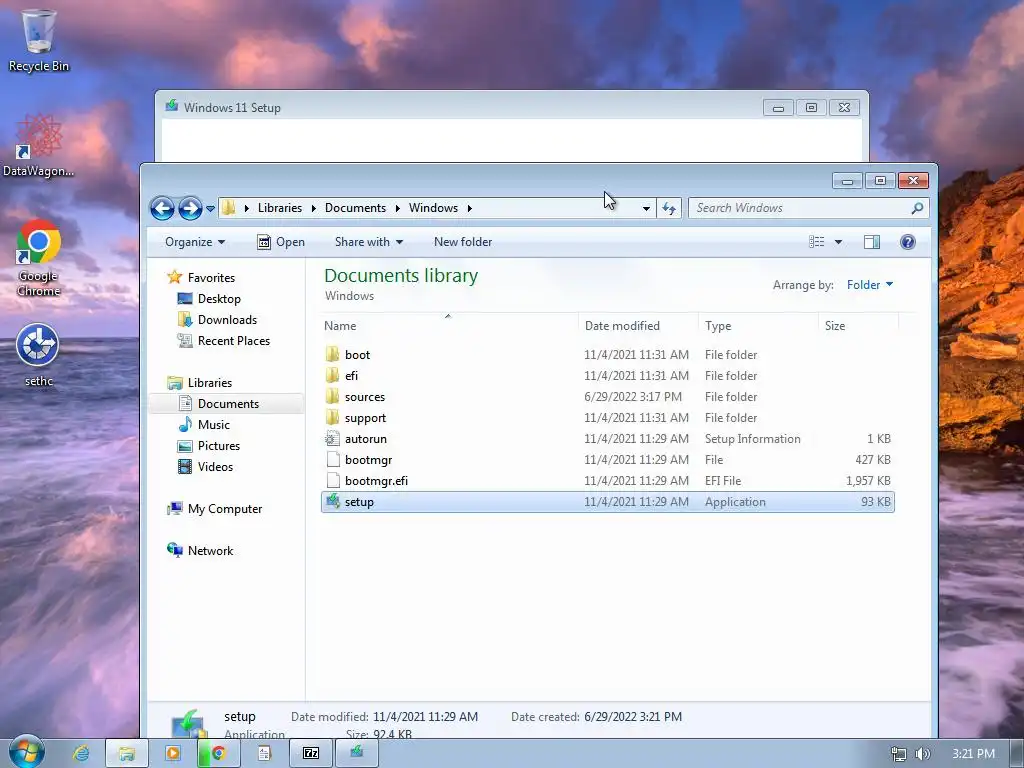Image resolution: width=1024 pixels, height=768 pixels.
Task: Select the setup application icon in list
Action: tap(332, 502)
